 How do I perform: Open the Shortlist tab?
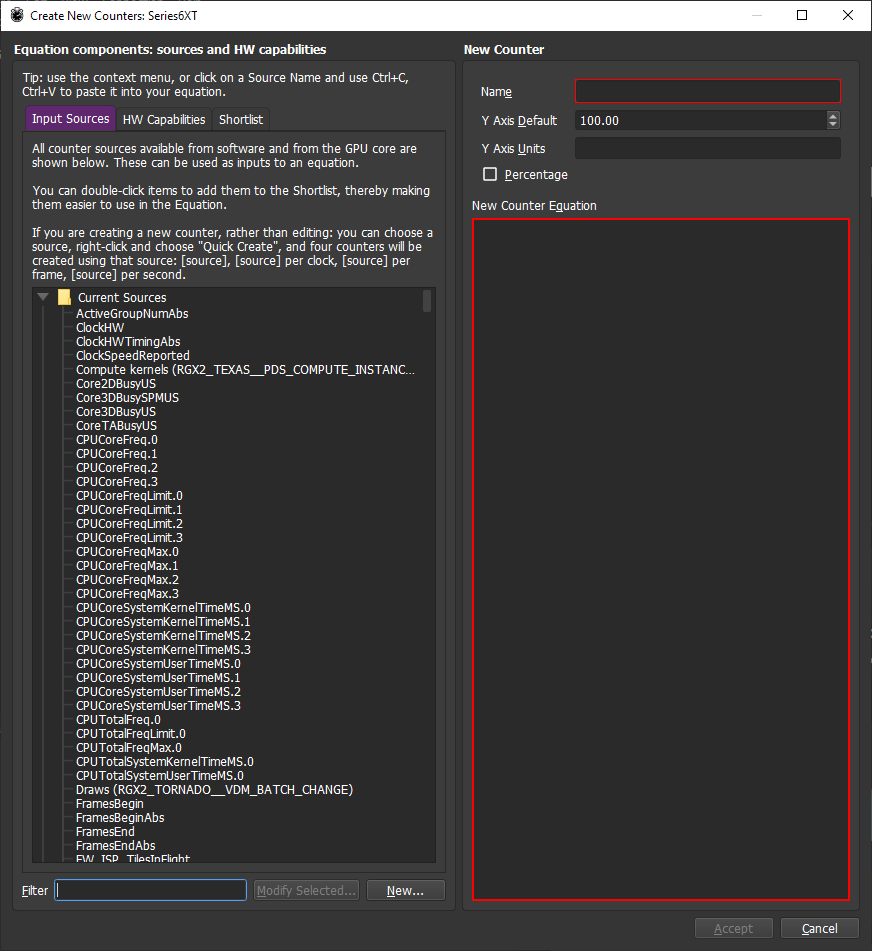point(241,119)
